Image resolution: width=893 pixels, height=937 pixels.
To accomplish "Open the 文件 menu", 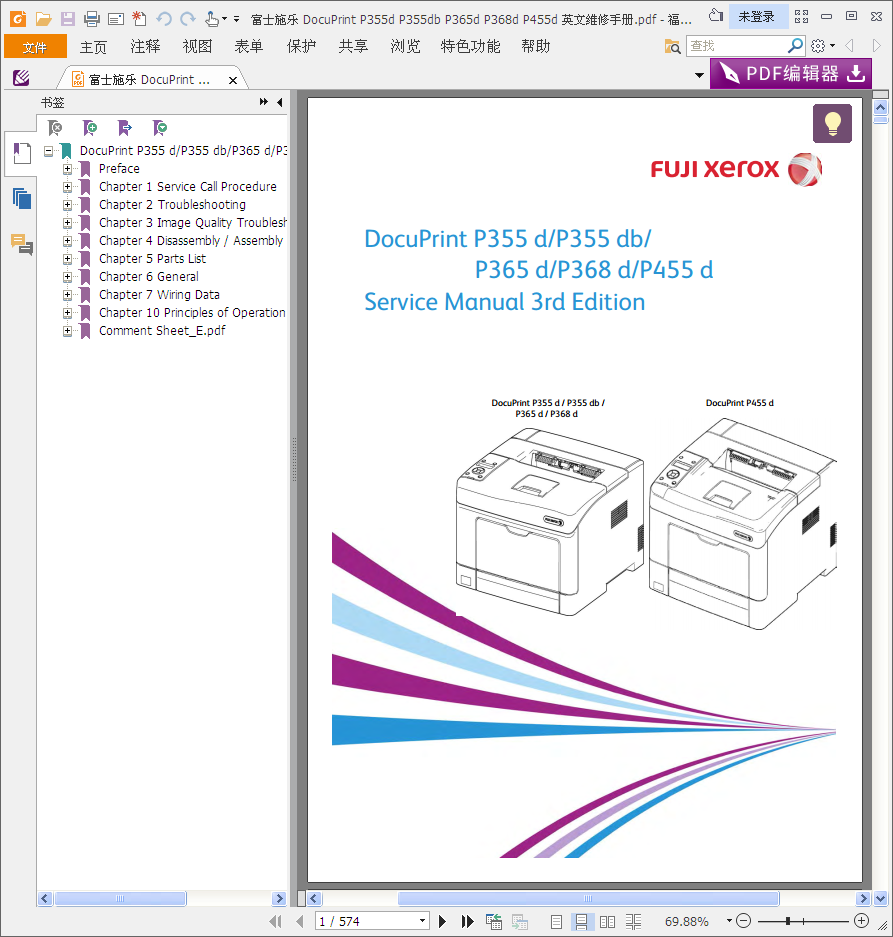I will [x=35, y=47].
